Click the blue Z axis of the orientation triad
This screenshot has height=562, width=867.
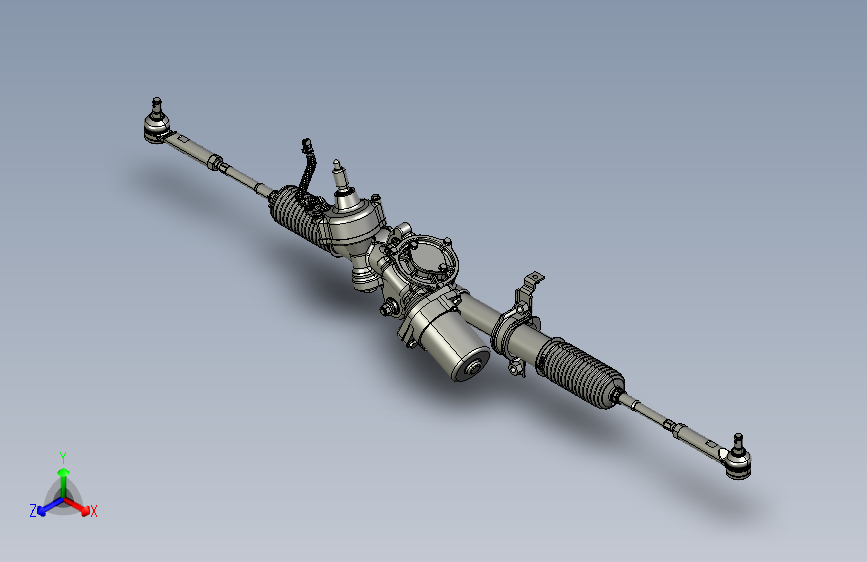[50, 506]
